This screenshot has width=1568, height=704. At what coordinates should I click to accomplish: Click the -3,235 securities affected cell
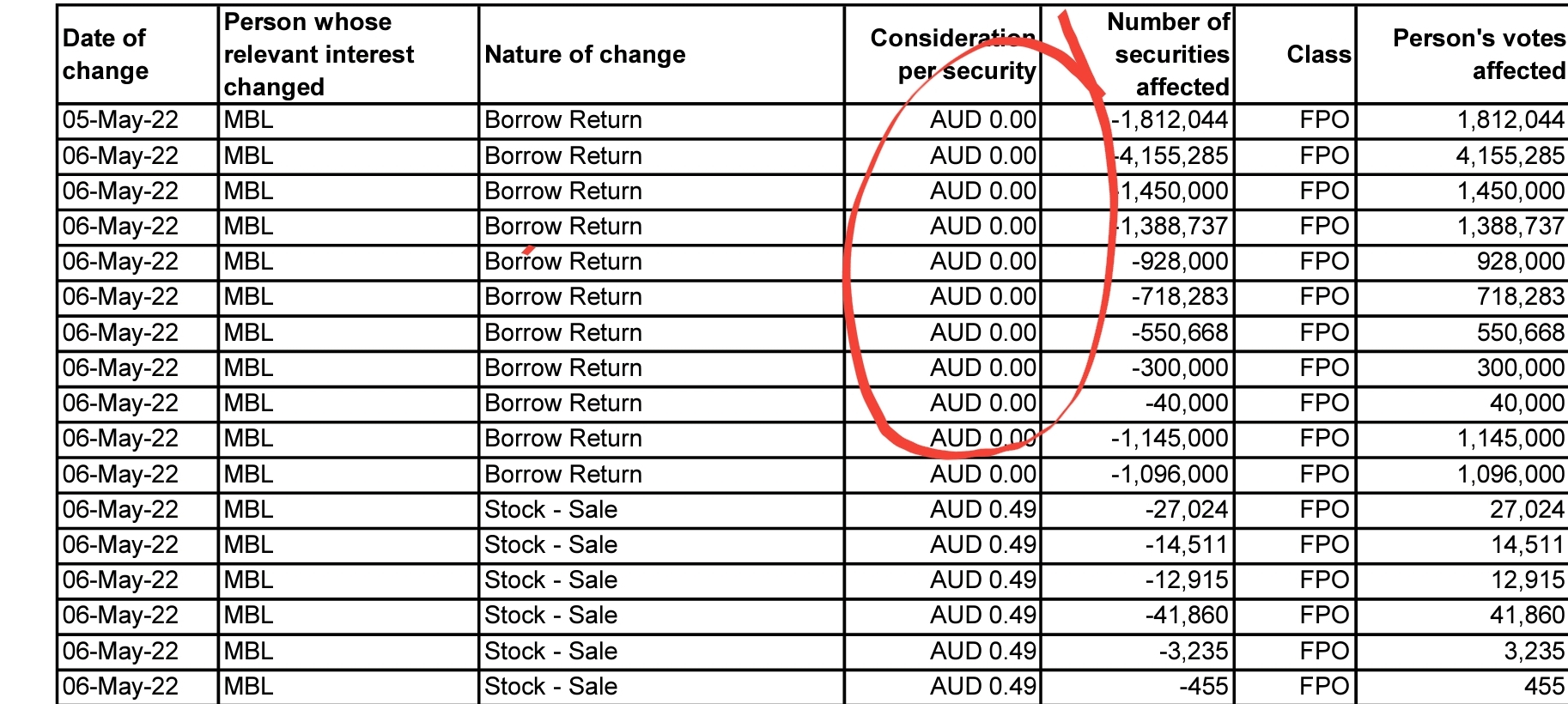tap(1193, 652)
